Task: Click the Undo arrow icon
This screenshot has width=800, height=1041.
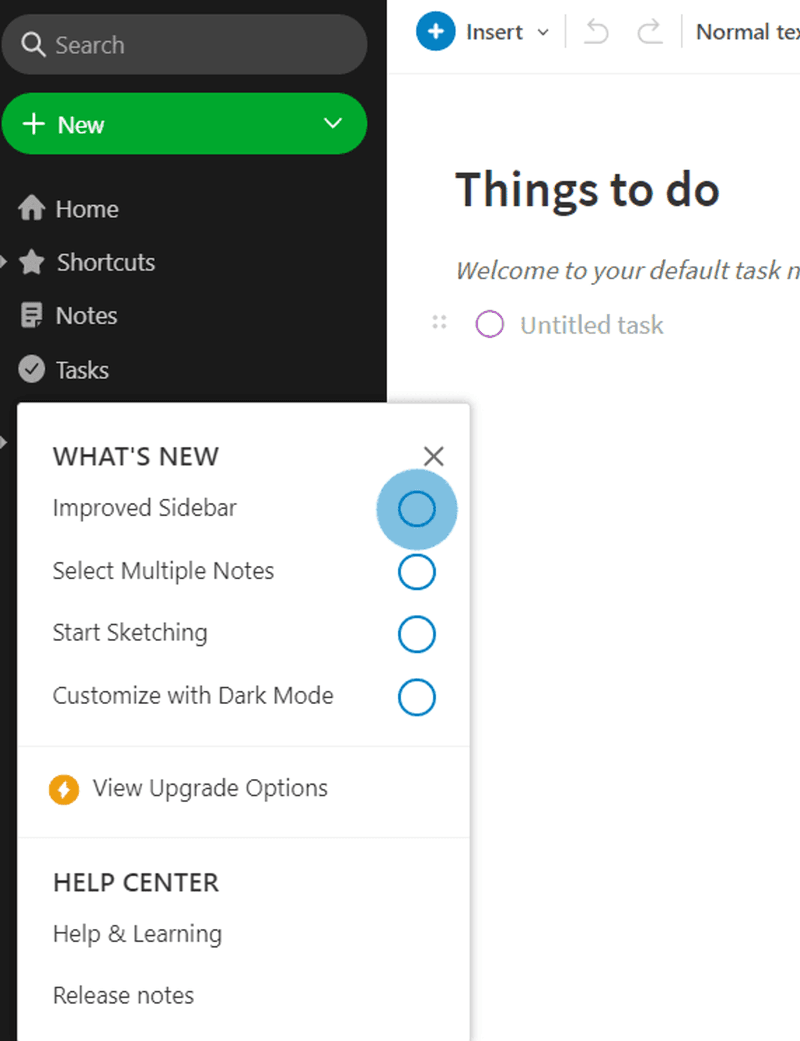Action: point(596,31)
